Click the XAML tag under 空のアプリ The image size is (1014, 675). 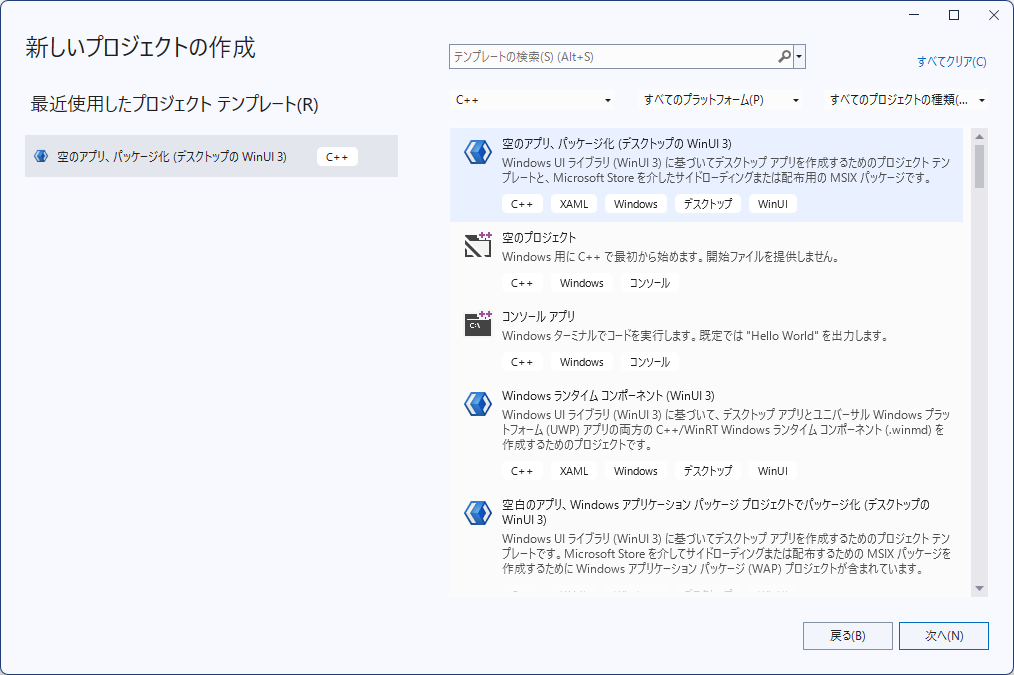[x=573, y=203]
